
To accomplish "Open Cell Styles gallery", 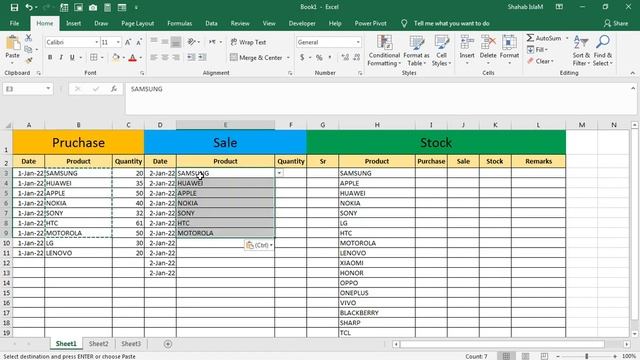I will pos(441,51).
